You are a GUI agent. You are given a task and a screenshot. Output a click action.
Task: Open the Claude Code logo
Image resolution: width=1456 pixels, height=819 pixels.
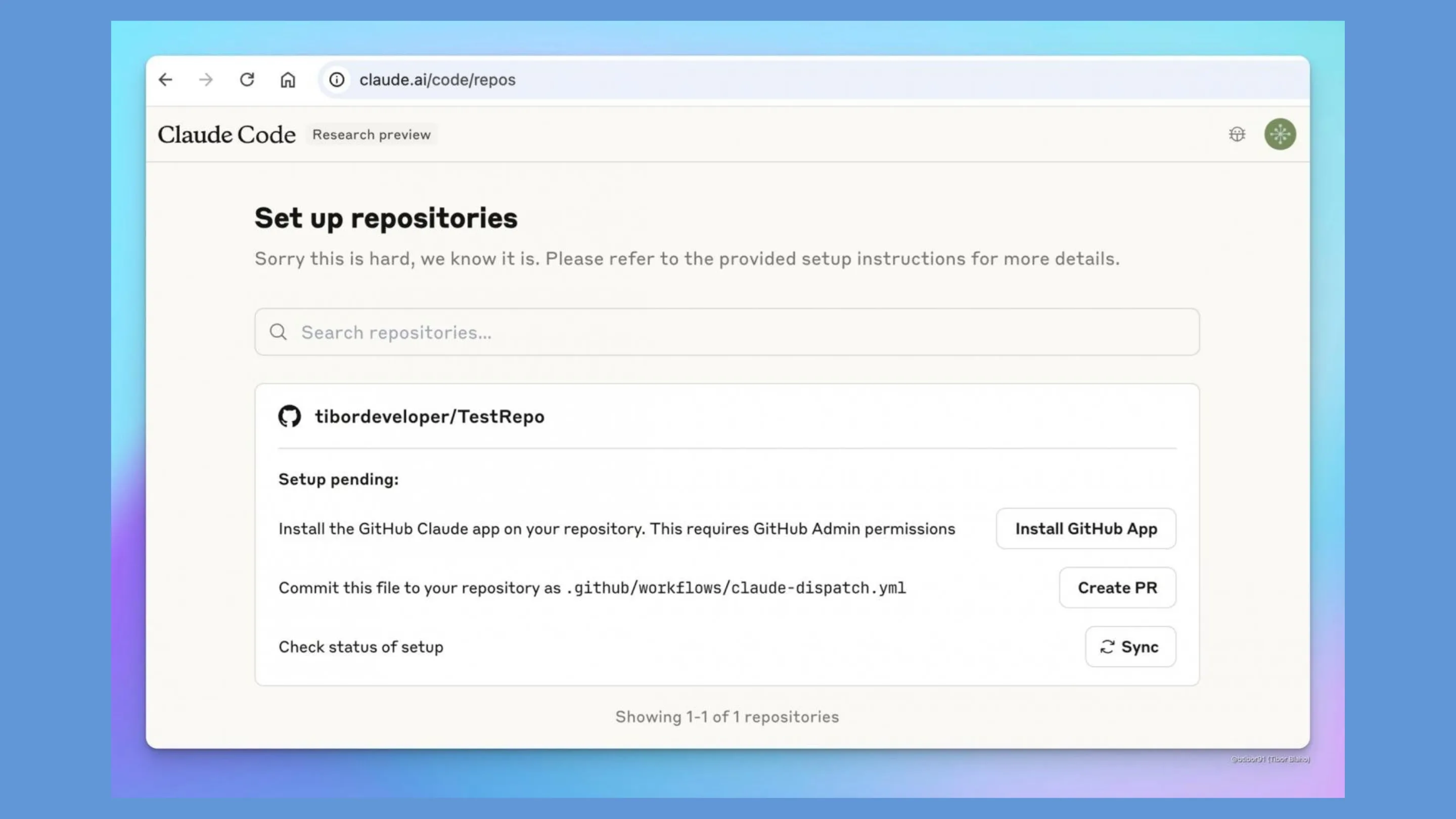coord(226,134)
